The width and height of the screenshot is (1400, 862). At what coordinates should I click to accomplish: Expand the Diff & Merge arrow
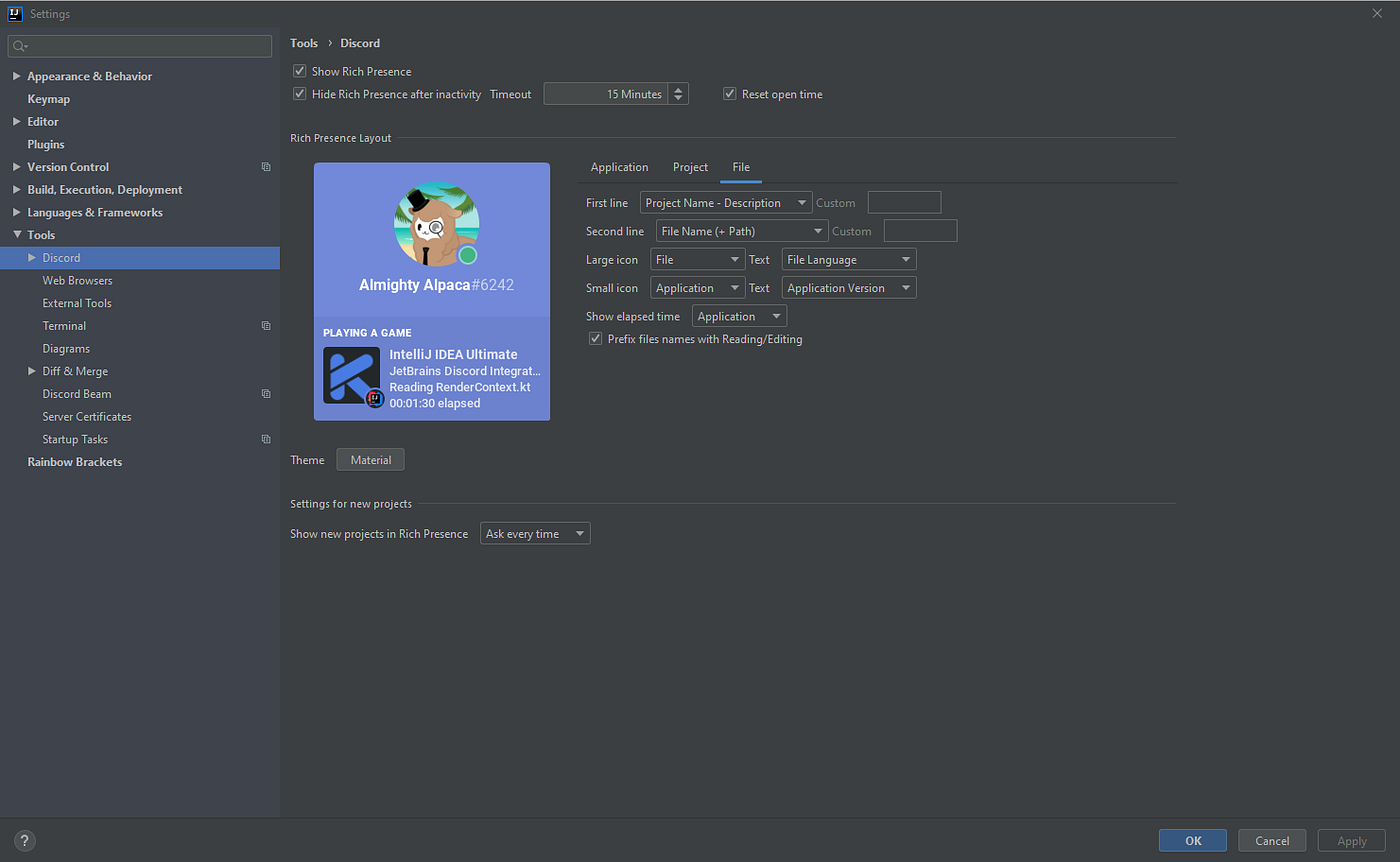pos(31,371)
